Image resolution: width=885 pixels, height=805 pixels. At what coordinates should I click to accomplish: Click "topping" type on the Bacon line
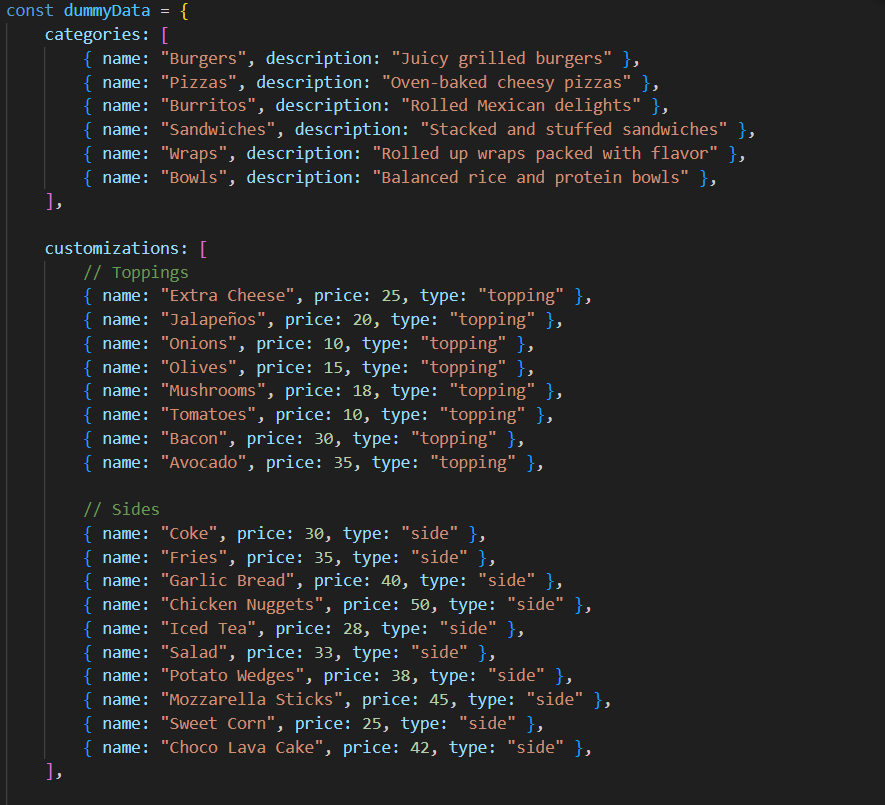(453, 439)
